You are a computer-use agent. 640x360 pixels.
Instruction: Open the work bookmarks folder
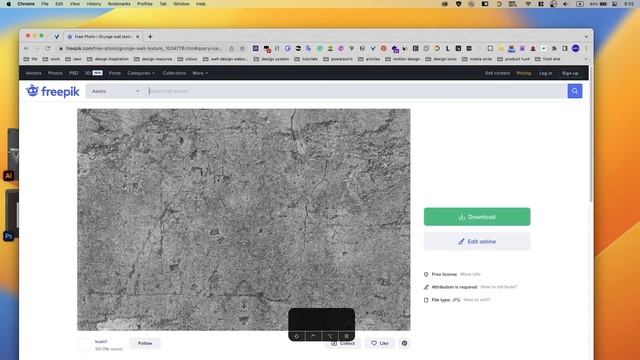51,59
